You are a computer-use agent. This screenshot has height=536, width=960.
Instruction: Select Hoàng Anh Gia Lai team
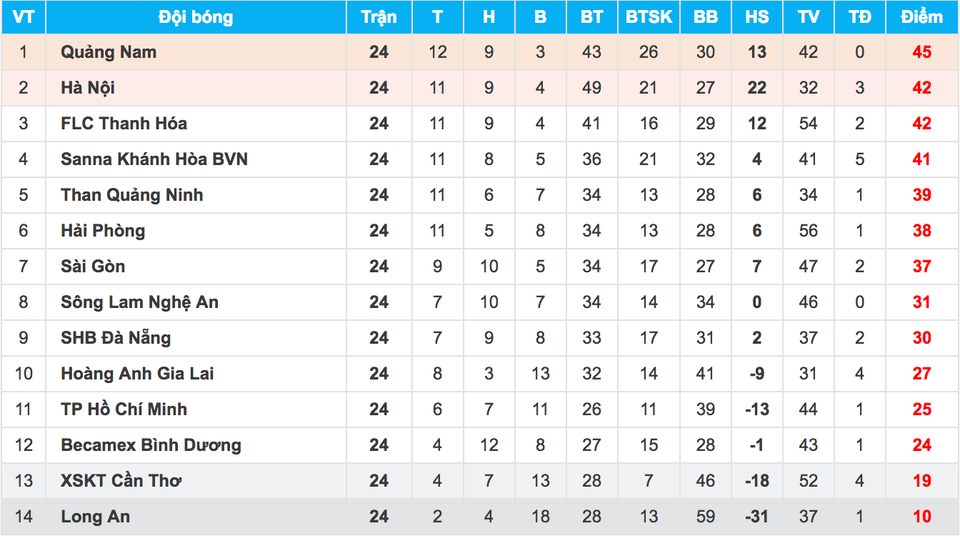(x=137, y=374)
